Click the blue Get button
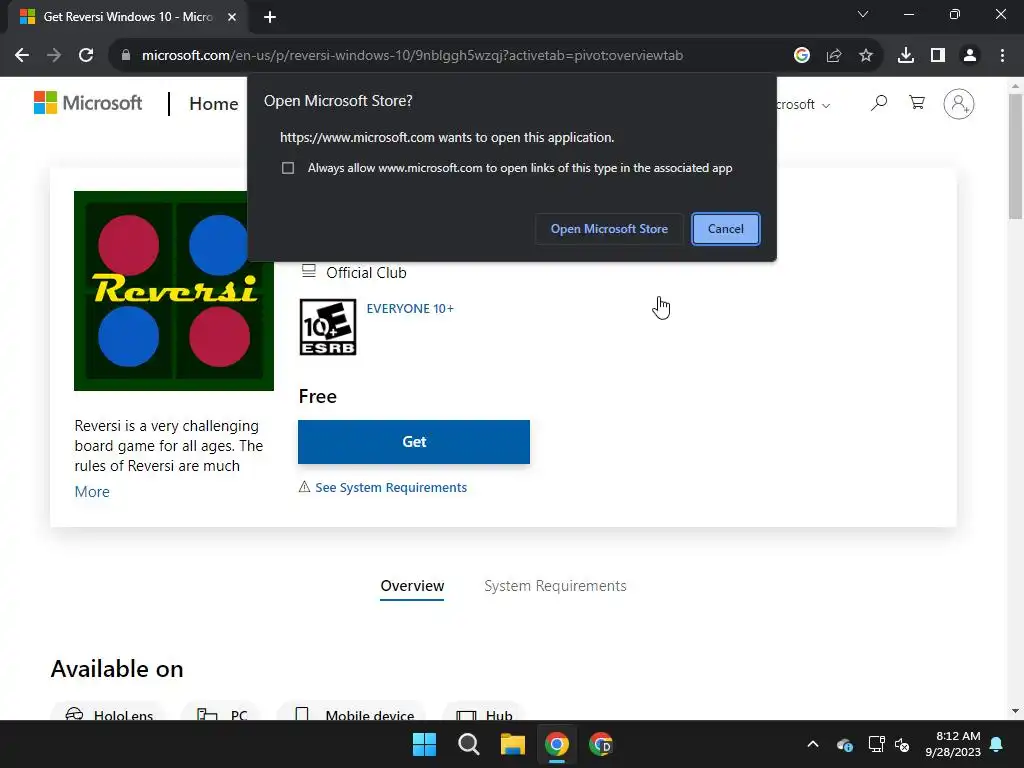 [414, 442]
